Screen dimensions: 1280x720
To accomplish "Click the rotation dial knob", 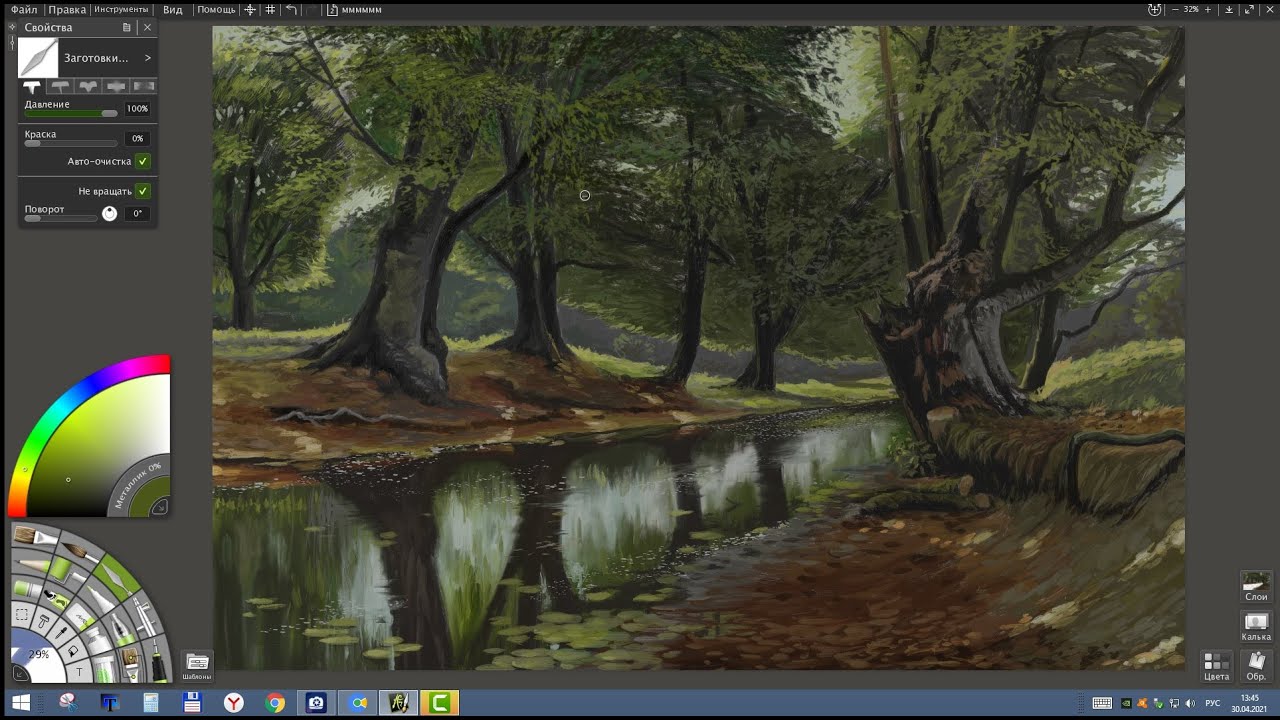I will [109, 214].
